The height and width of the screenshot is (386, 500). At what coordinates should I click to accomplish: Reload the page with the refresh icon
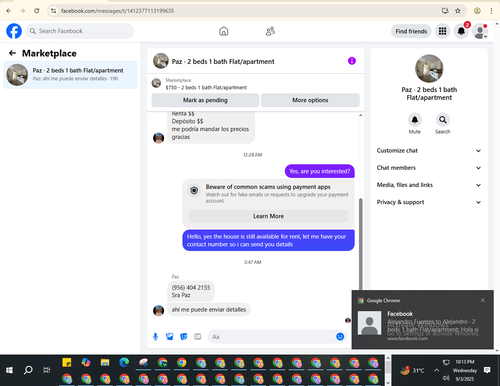pyautogui.click(x=37, y=11)
